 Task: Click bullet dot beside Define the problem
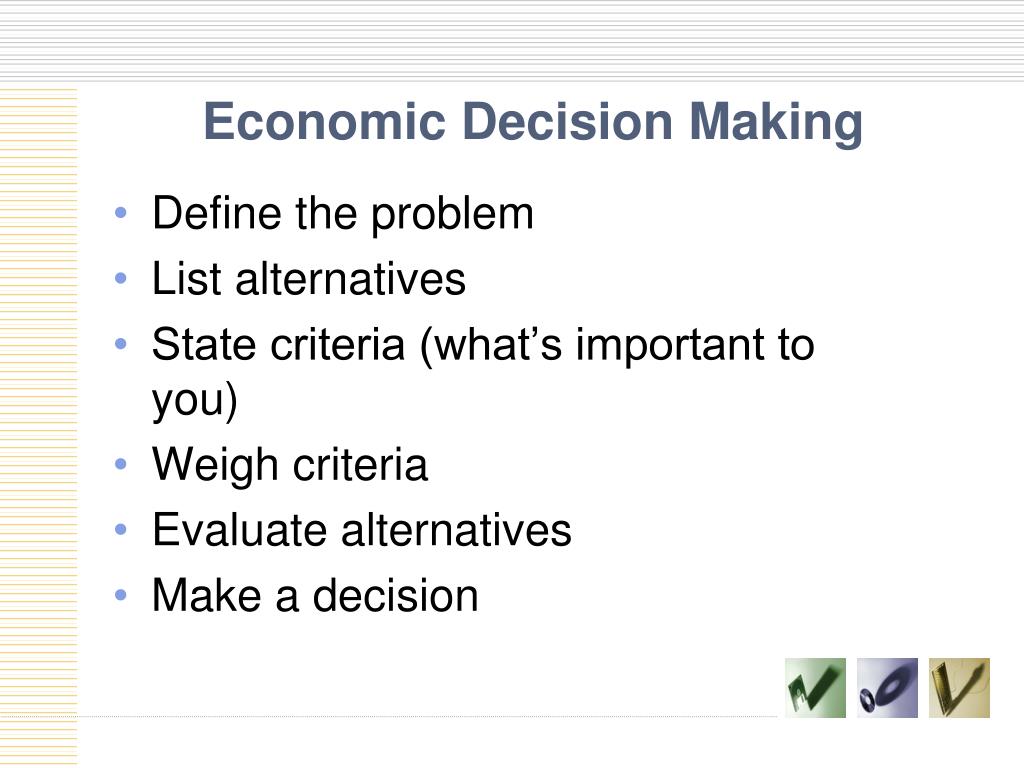tap(120, 212)
